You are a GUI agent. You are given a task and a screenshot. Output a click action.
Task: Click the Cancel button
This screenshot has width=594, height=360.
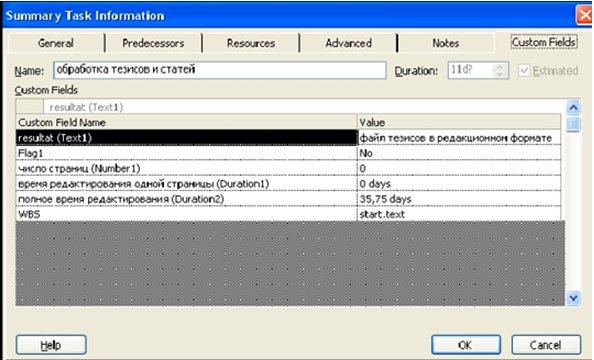(x=546, y=345)
